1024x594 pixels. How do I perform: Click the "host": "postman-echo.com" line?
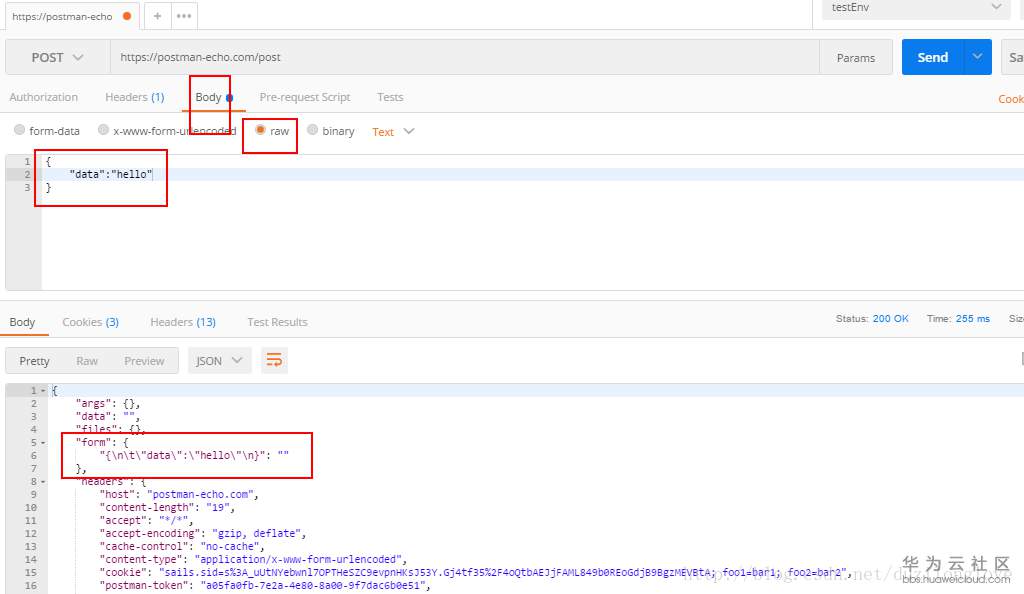click(179, 495)
